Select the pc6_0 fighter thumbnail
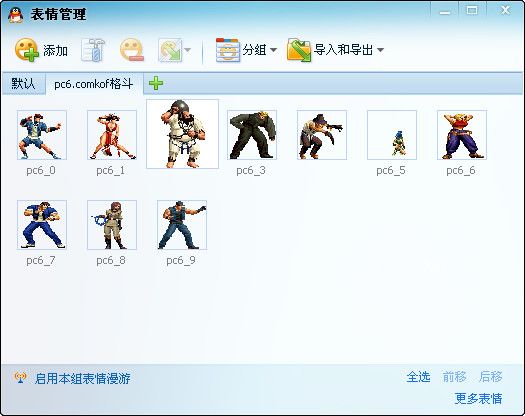 pyautogui.click(x=42, y=135)
